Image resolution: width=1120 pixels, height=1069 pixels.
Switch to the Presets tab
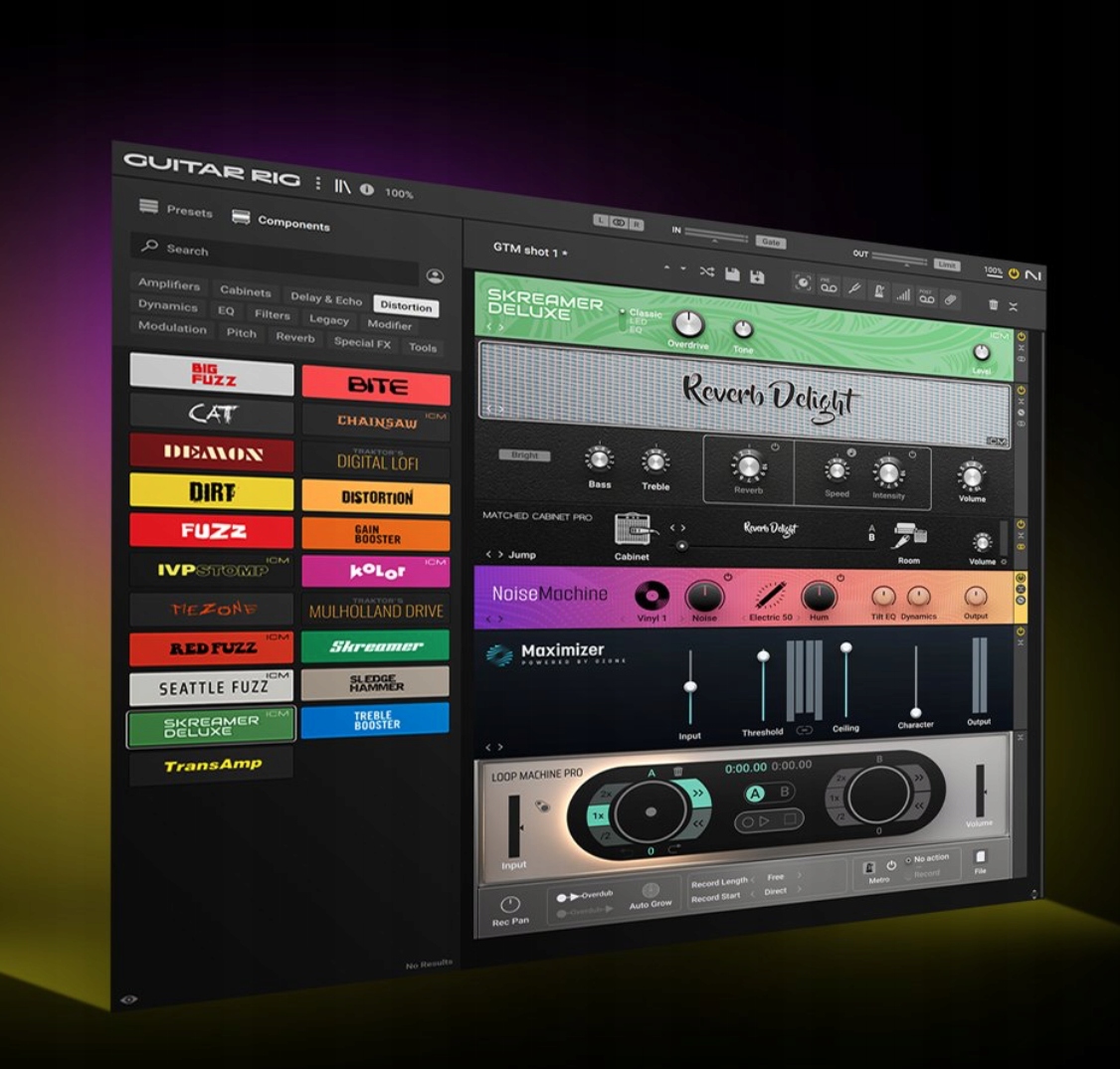(x=176, y=209)
